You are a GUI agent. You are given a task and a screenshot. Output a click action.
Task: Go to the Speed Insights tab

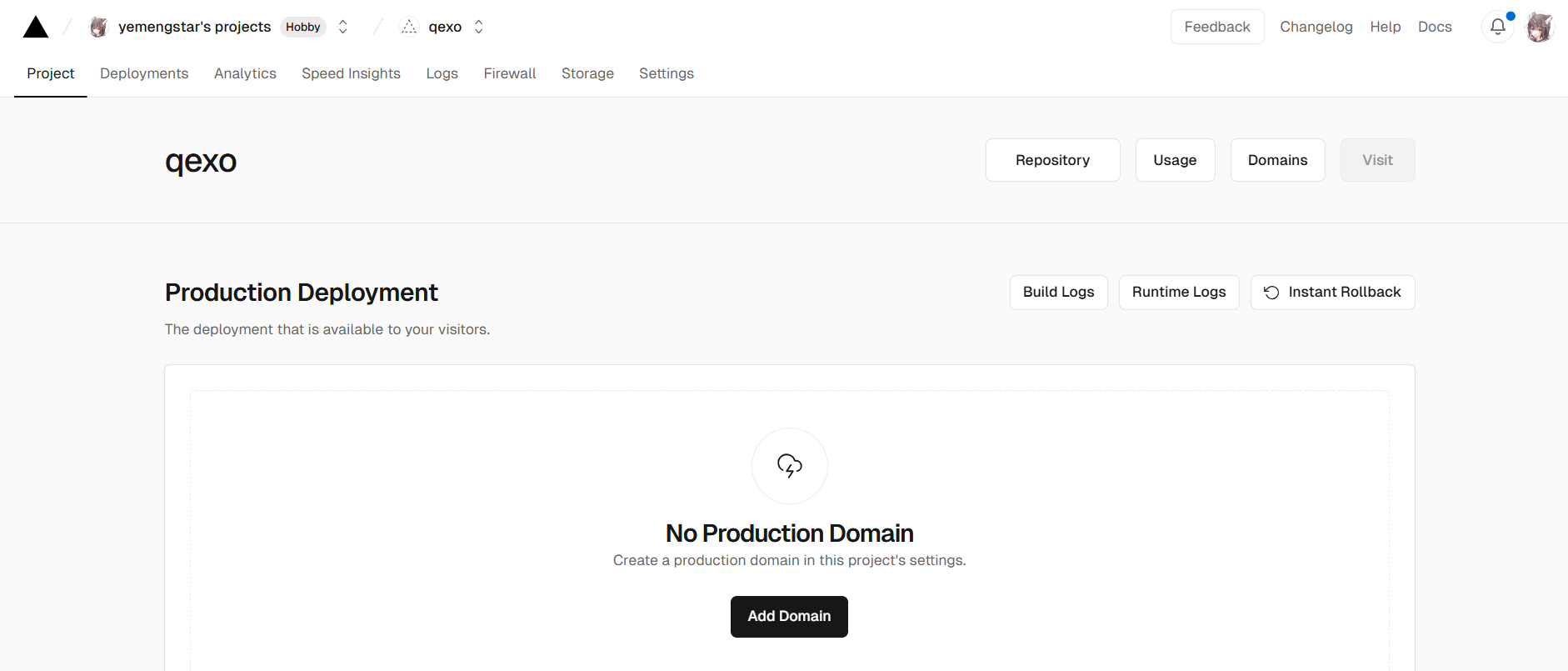pos(351,73)
